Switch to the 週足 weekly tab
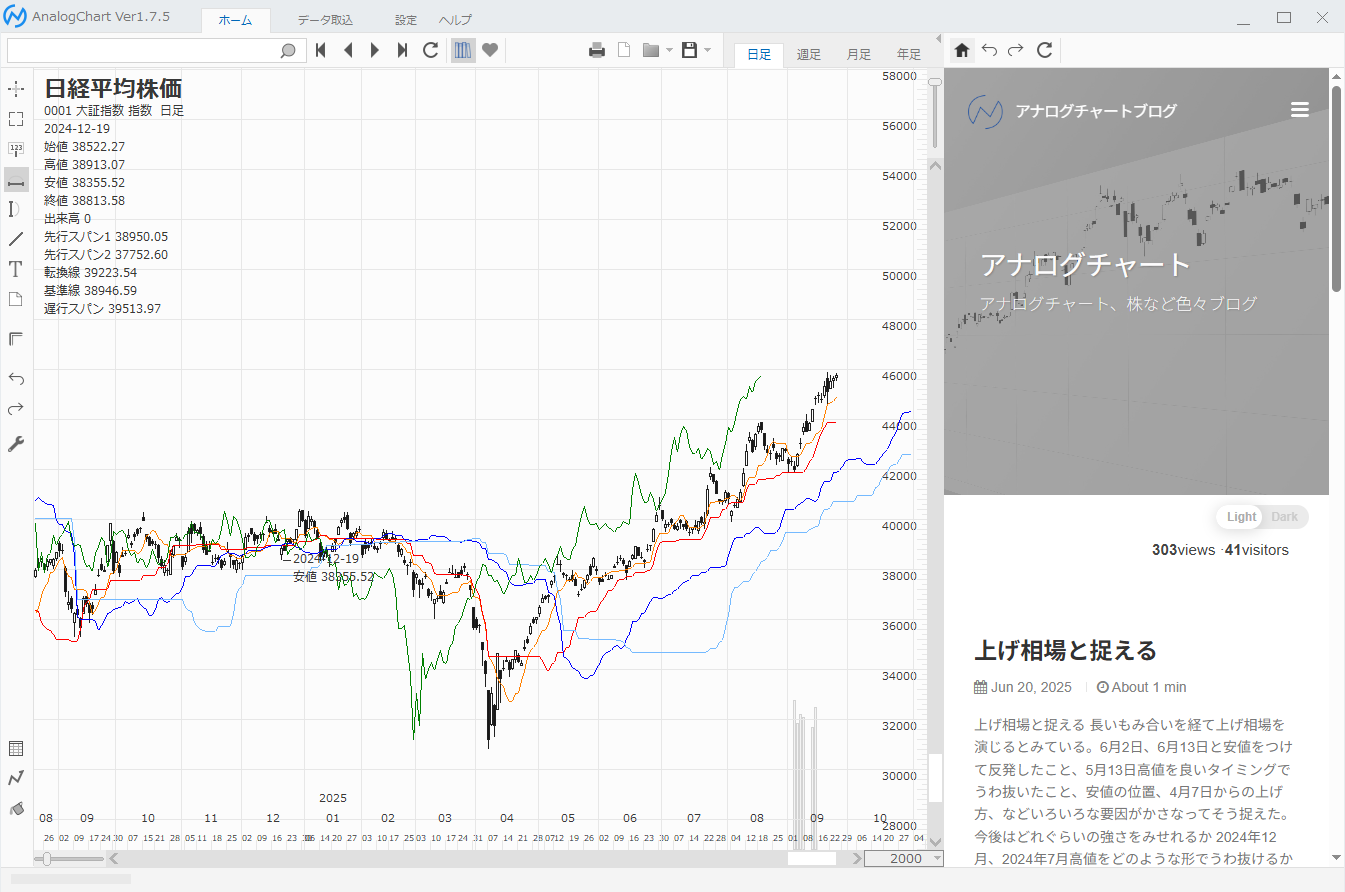This screenshot has height=892, width=1345. coord(808,54)
